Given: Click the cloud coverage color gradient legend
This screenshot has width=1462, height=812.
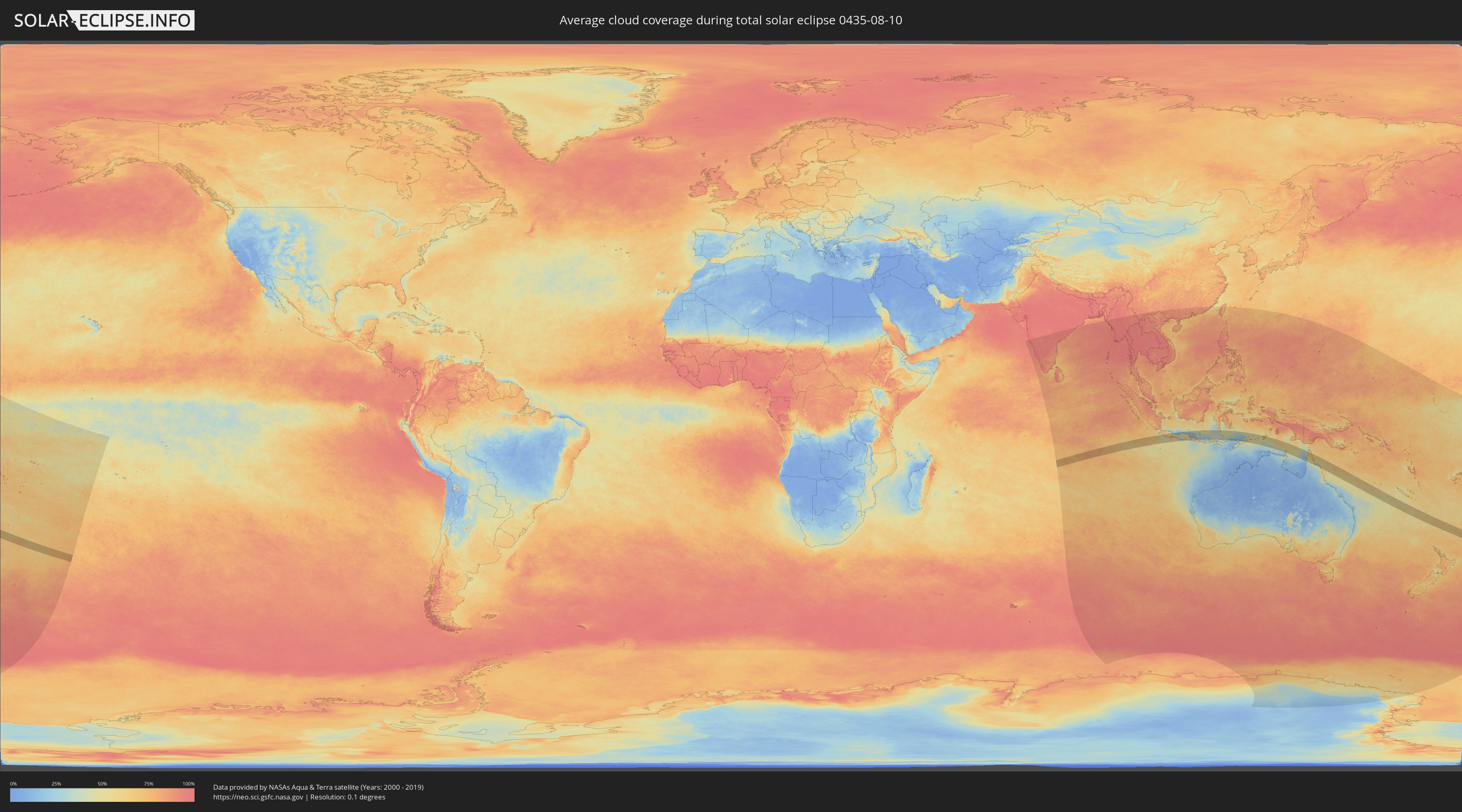Looking at the screenshot, I should [x=102, y=795].
